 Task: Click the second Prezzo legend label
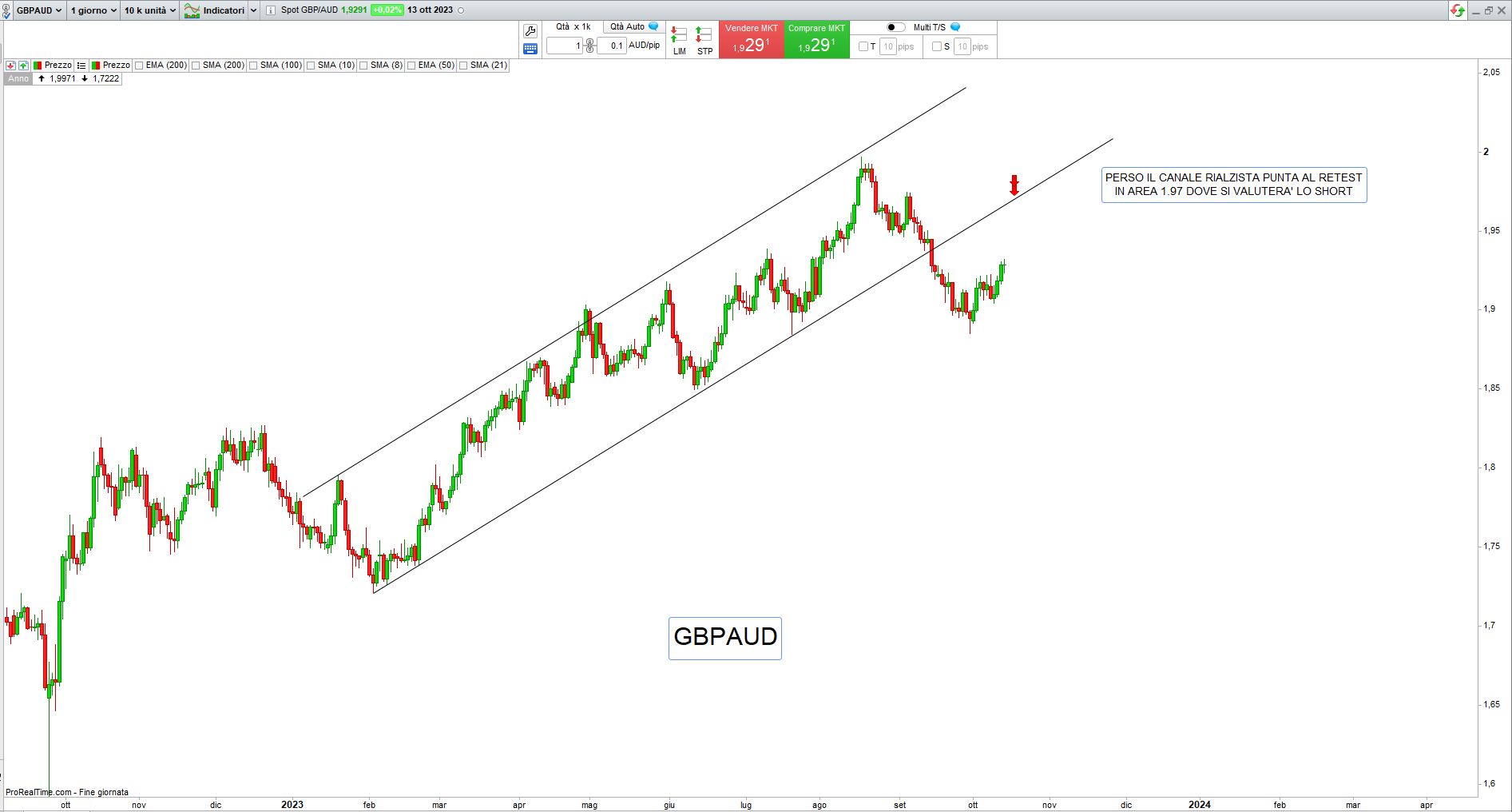(117, 66)
